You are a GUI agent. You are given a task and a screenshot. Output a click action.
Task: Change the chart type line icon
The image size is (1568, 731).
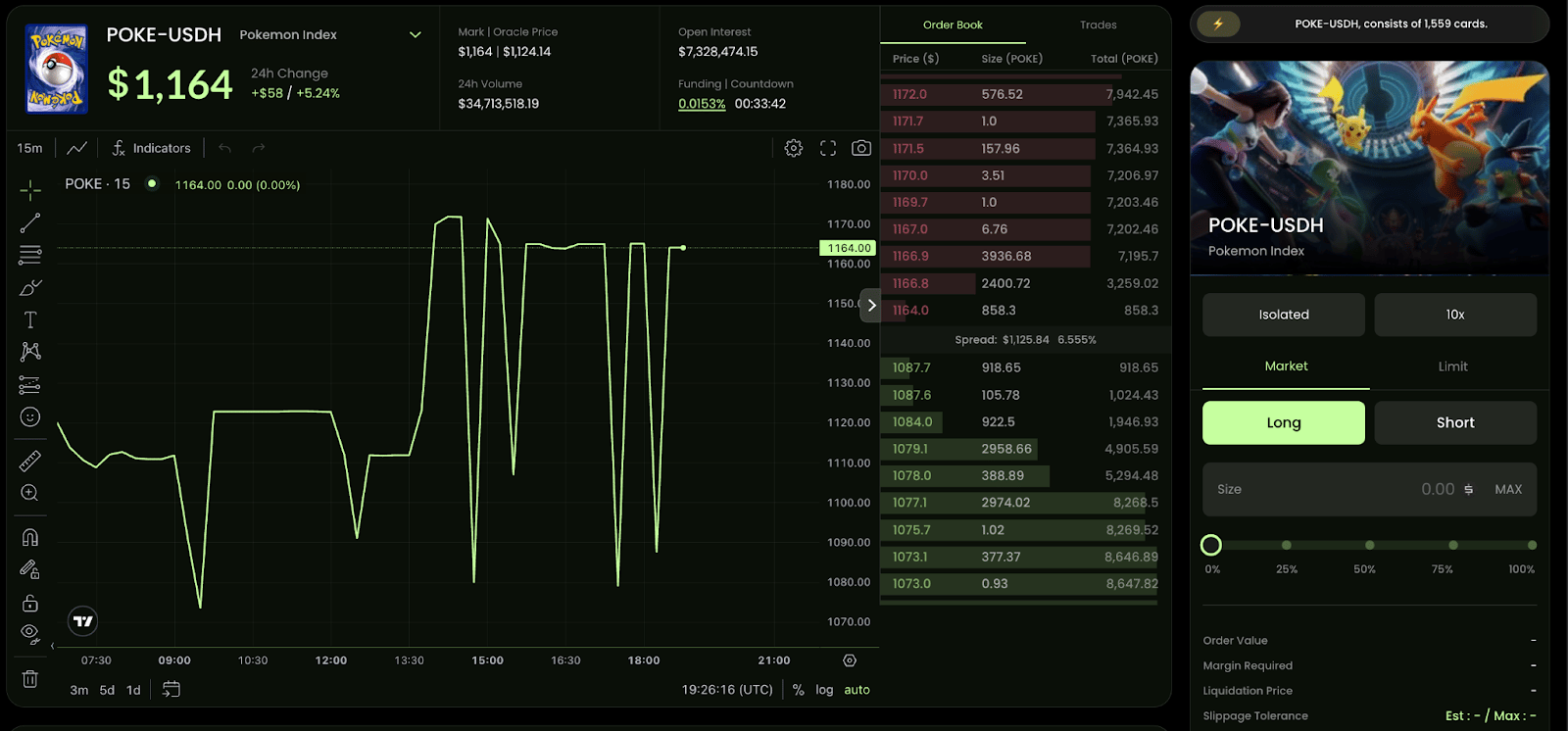click(77, 148)
